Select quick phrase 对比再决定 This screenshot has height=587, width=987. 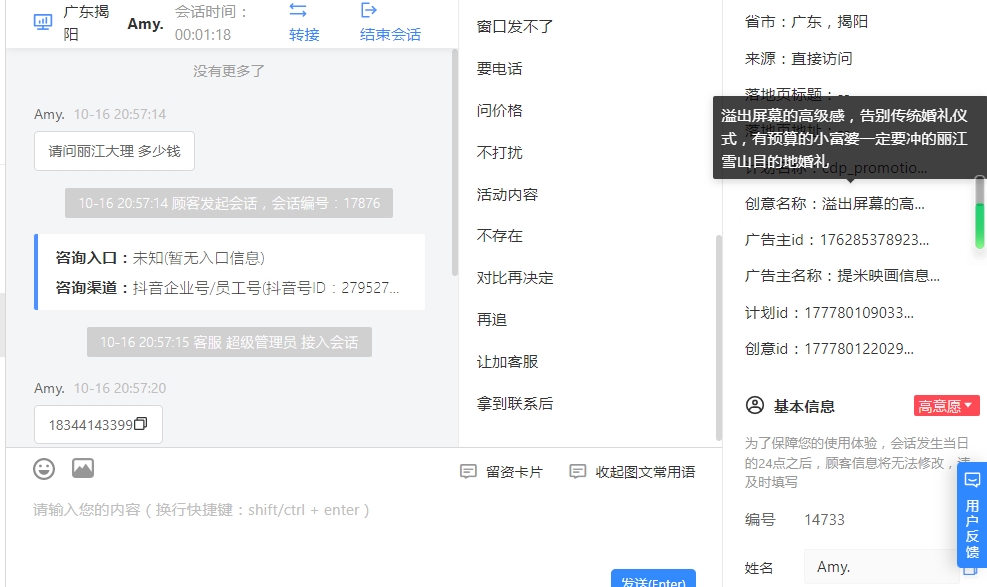pyautogui.click(x=515, y=277)
